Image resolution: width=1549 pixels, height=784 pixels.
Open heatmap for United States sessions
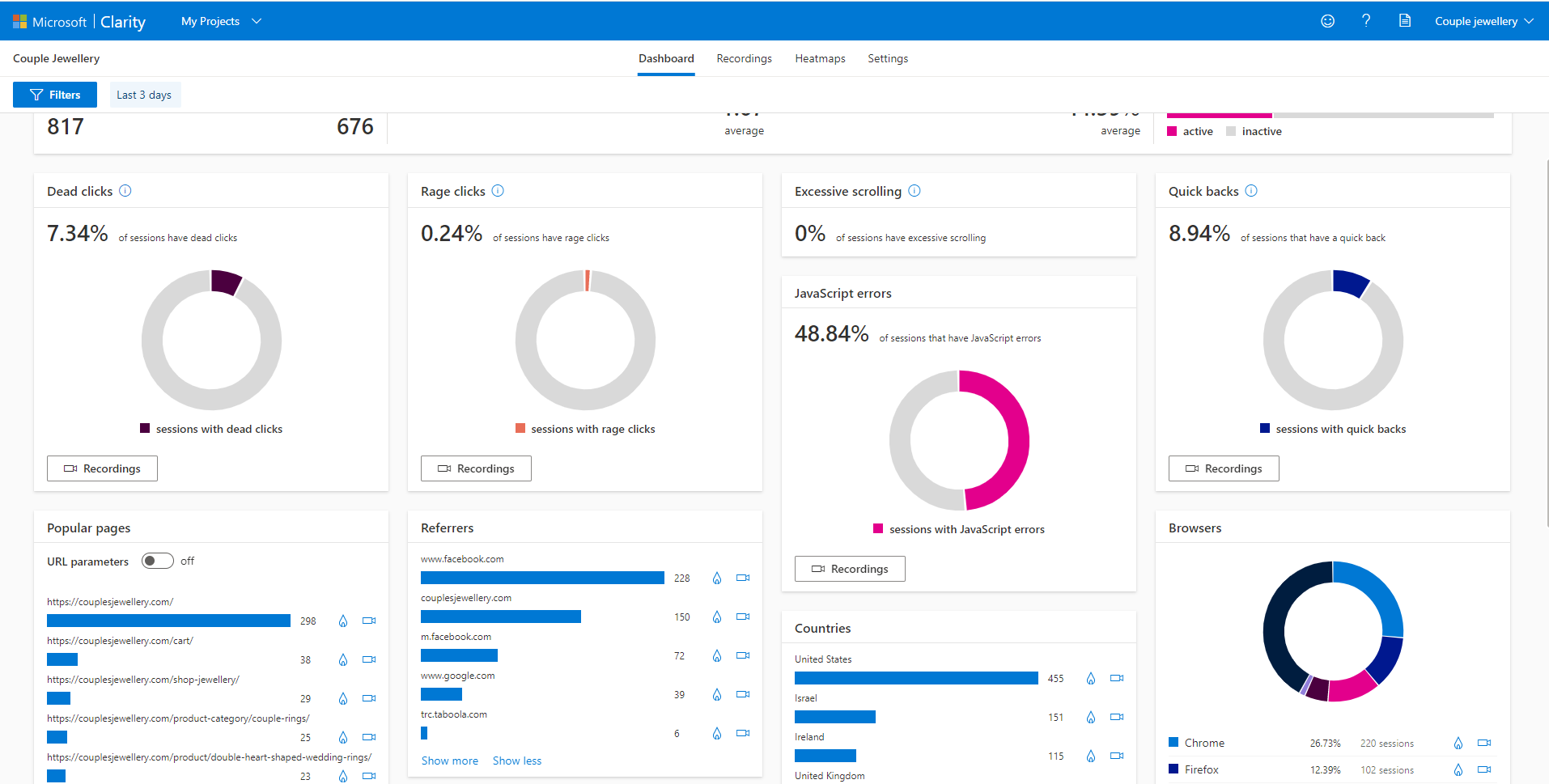coord(1090,679)
